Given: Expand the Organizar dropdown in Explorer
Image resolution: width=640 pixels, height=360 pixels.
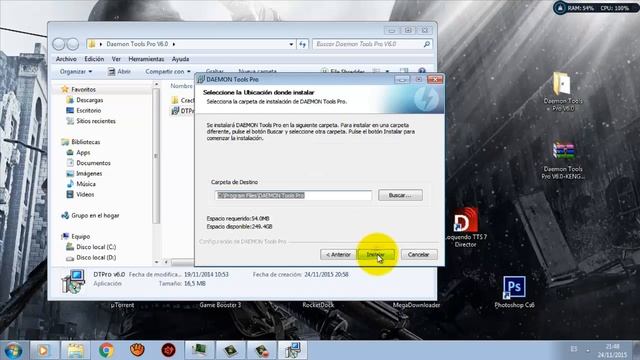Looking at the screenshot, I should tap(76, 71).
